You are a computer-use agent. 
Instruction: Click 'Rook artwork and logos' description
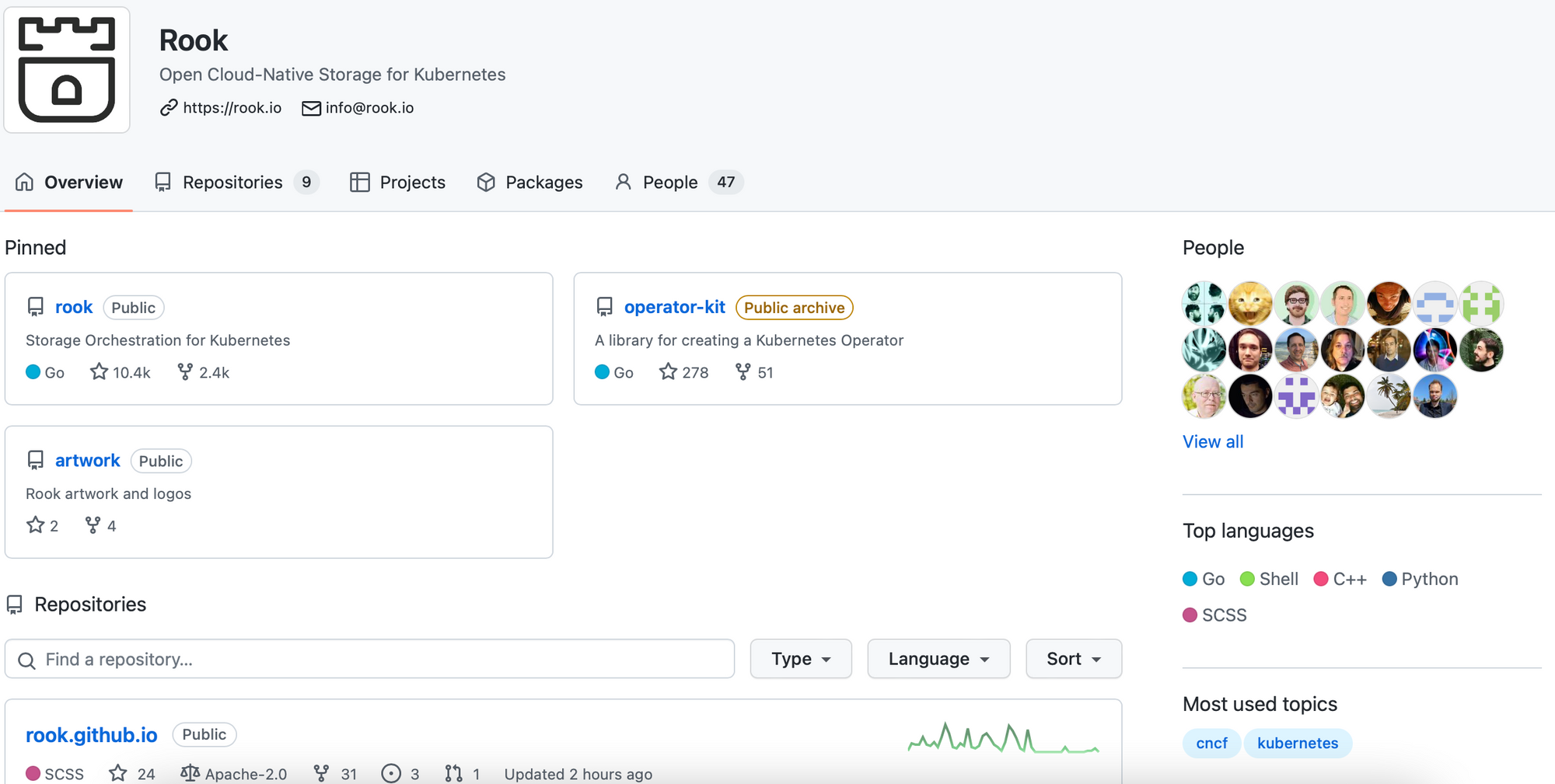point(109,493)
